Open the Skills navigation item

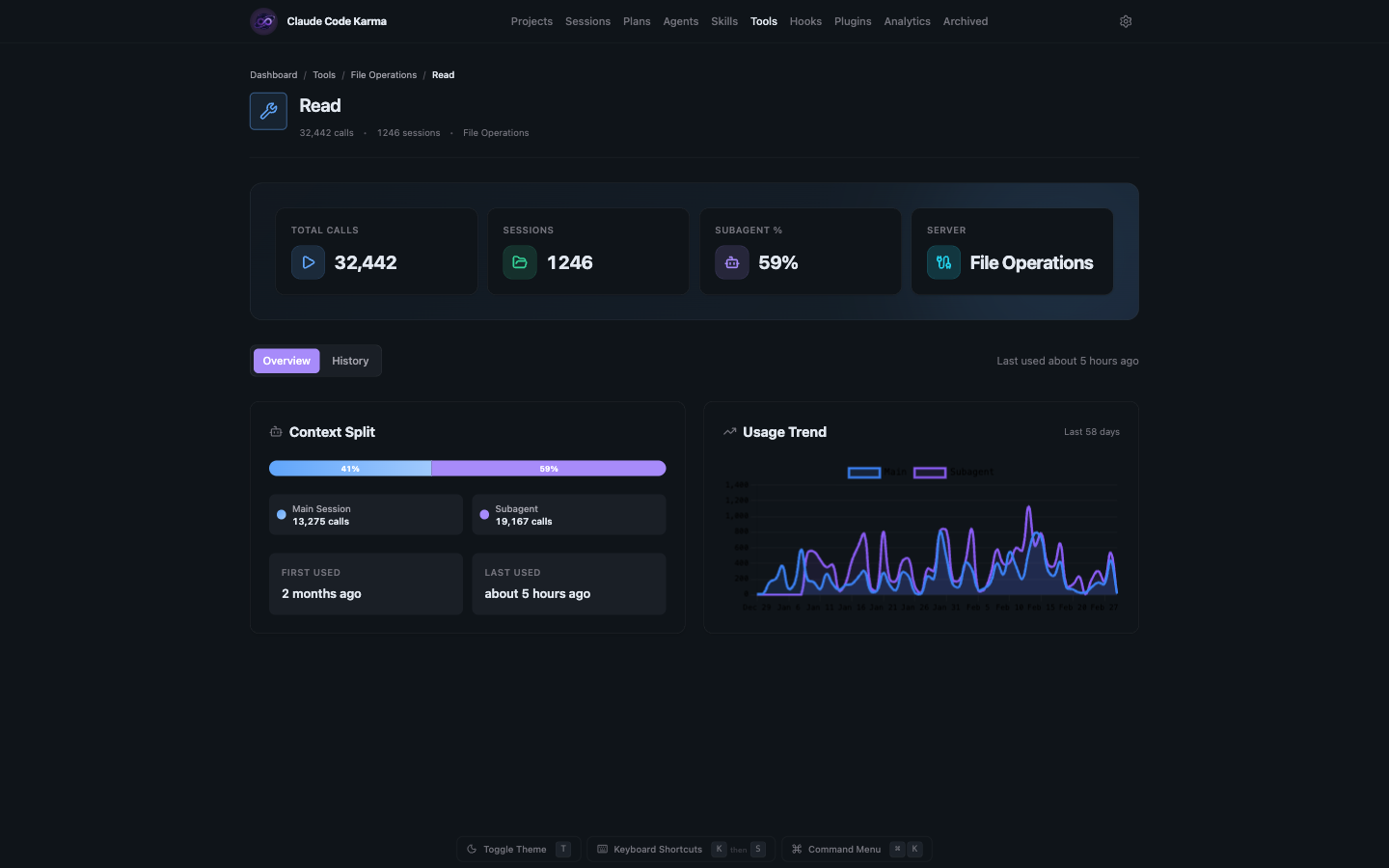724,21
